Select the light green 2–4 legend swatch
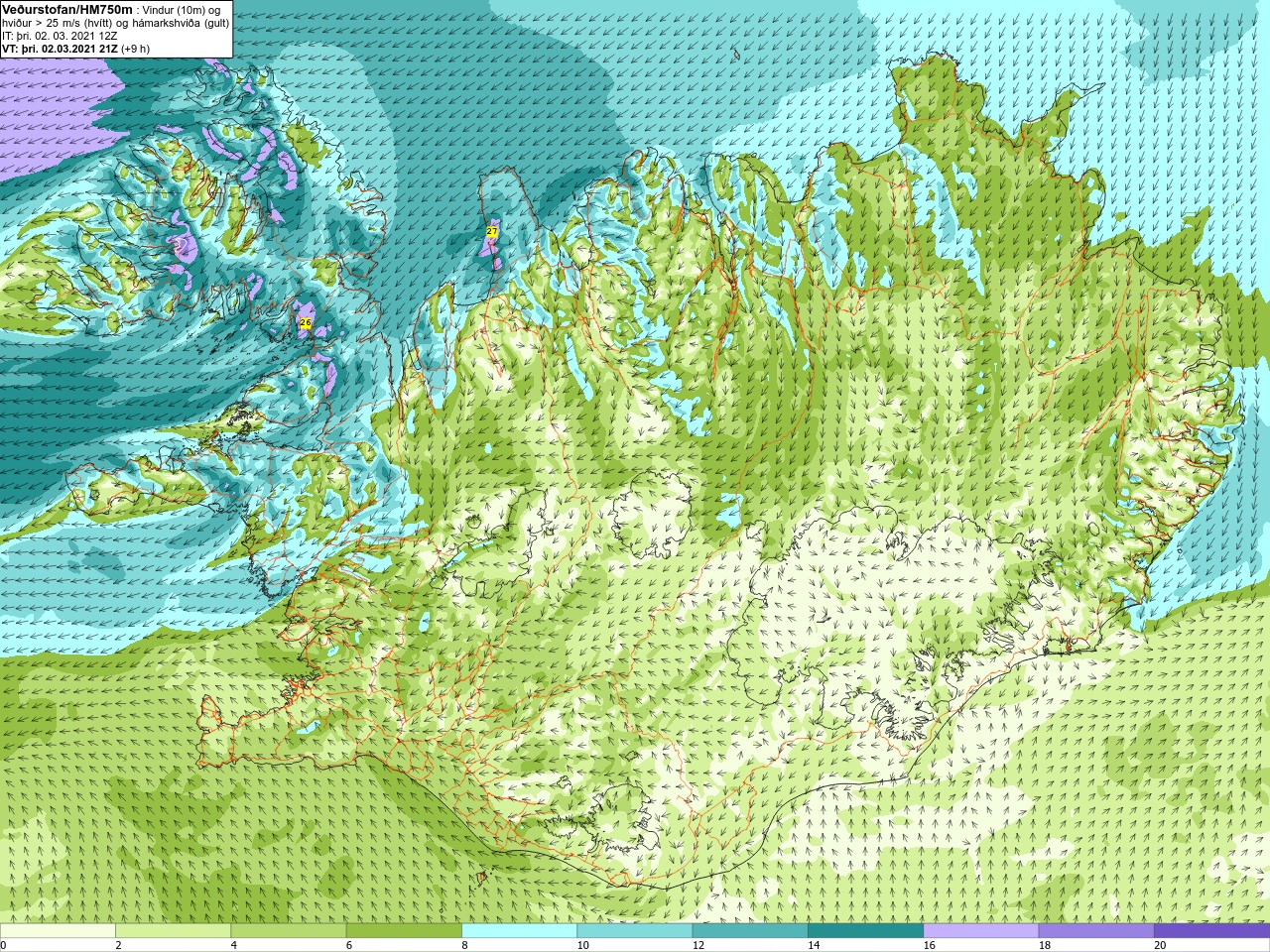1270x952 pixels. coord(173,931)
